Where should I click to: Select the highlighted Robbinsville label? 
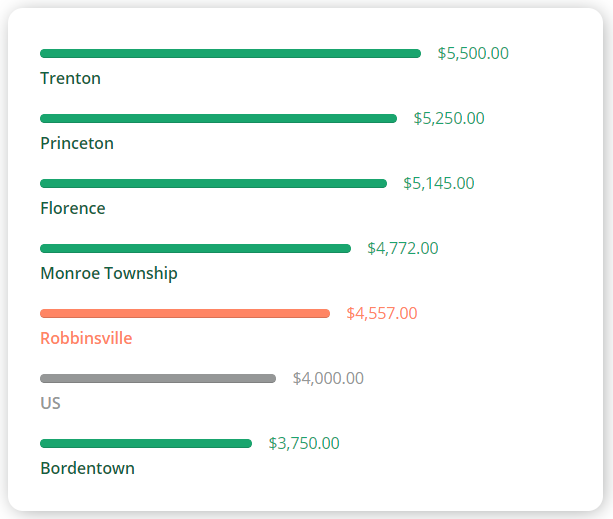click(x=86, y=338)
